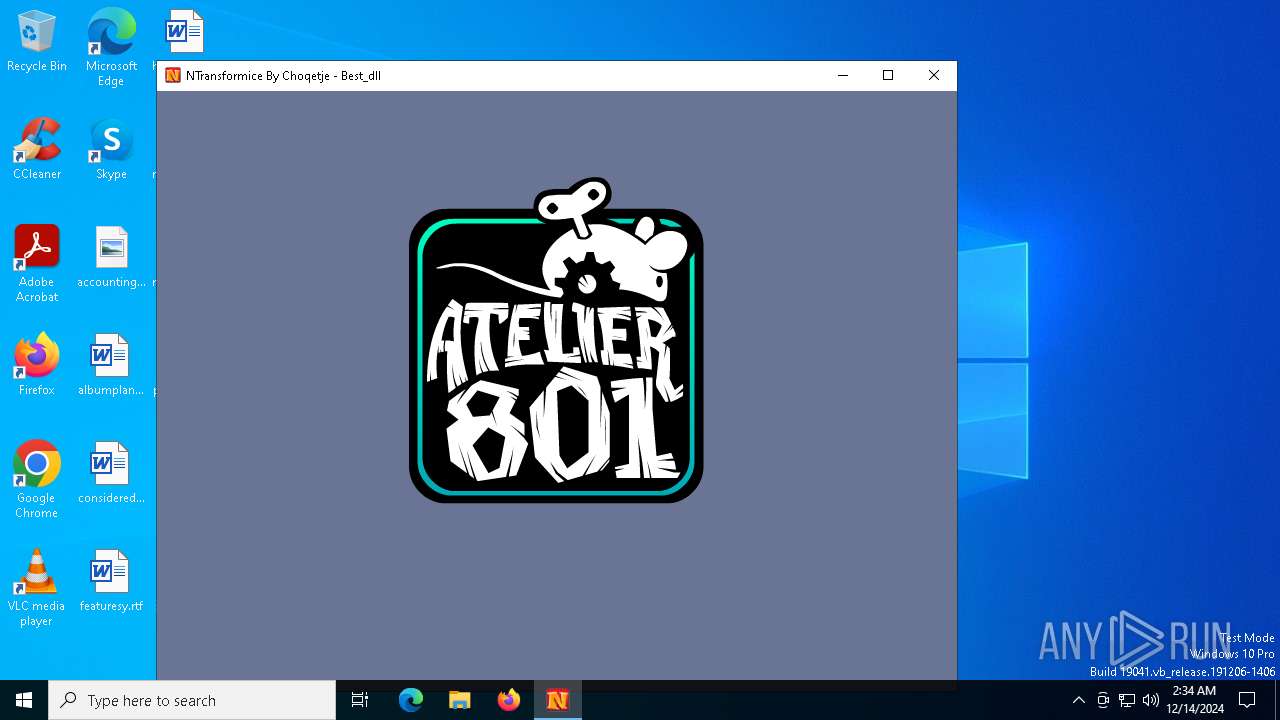This screenshot has height=720, width=1280.
Task: Select the Firefox desktop shortcut
Action: coord(37,365)
